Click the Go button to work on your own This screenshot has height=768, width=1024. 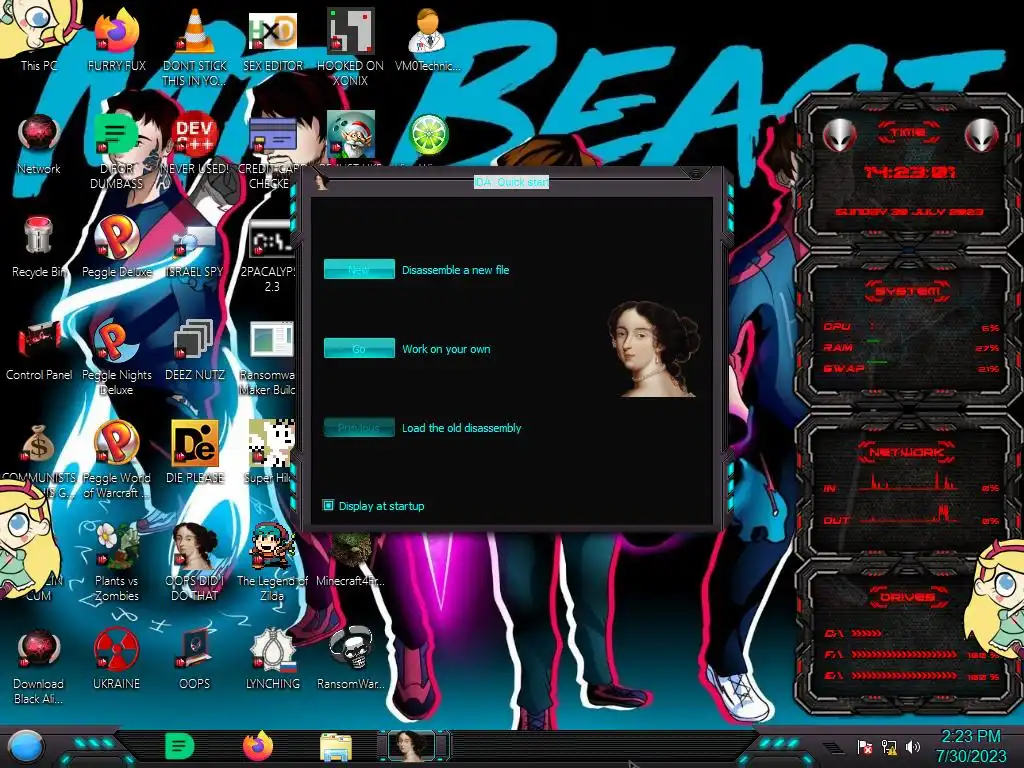click(x=359, y=348)
